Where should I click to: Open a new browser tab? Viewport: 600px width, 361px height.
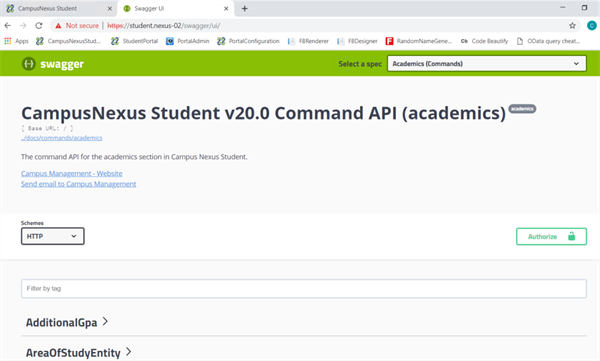(x=245, y=8)
